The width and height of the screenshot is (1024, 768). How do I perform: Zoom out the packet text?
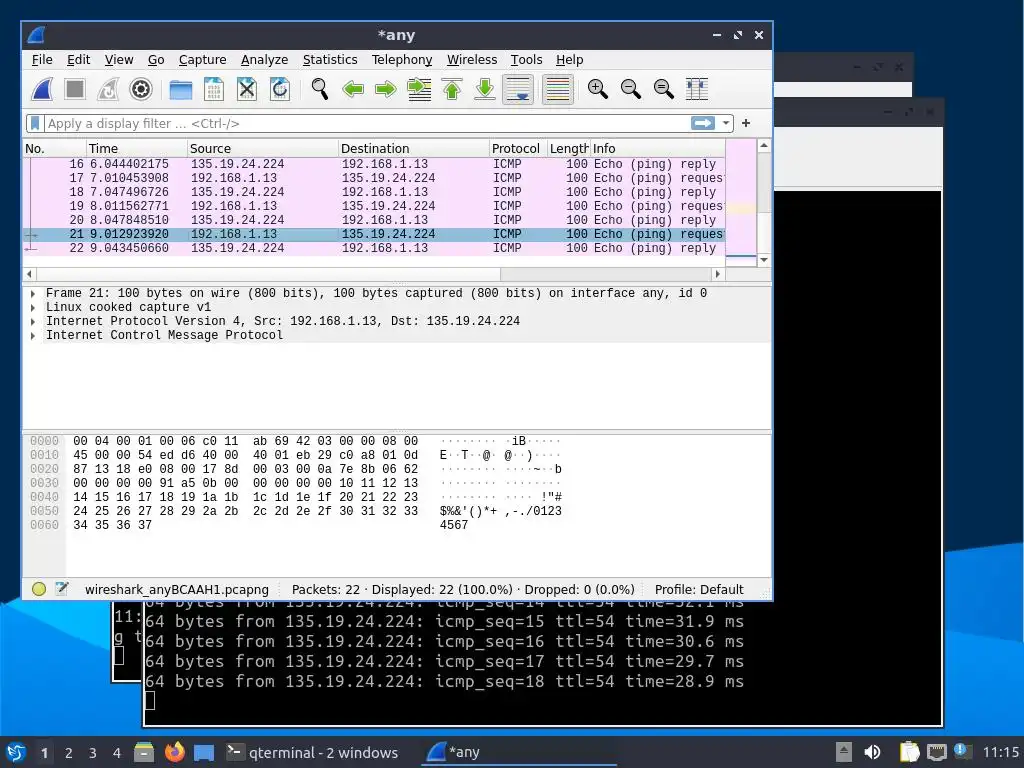[x=630, y=89]
